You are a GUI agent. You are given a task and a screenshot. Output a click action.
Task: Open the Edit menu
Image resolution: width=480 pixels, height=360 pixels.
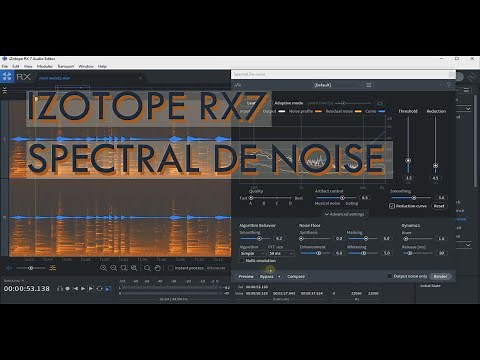[x=16, y=66]
